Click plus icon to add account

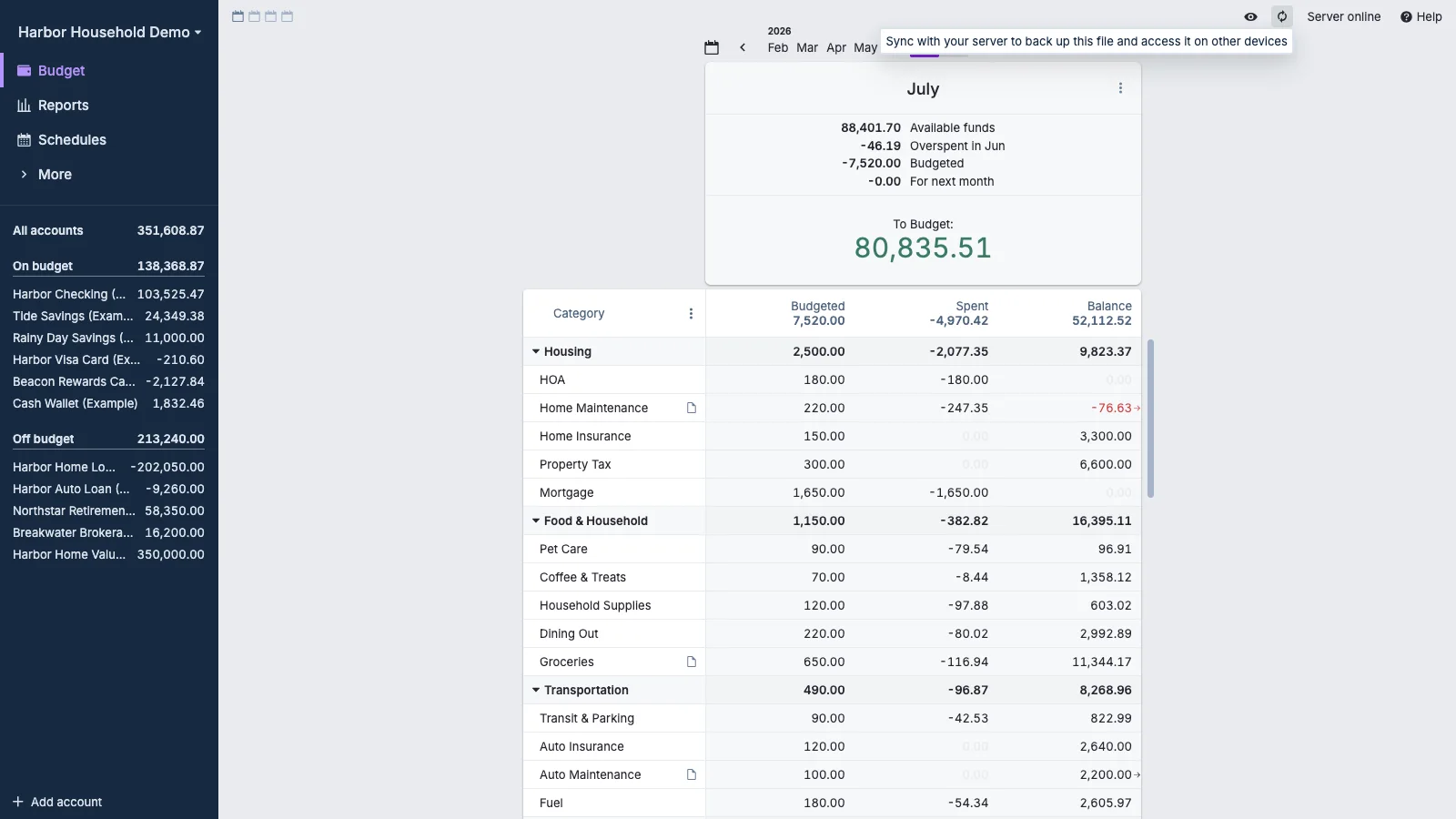pyautogui.click(x=17, y=802)
